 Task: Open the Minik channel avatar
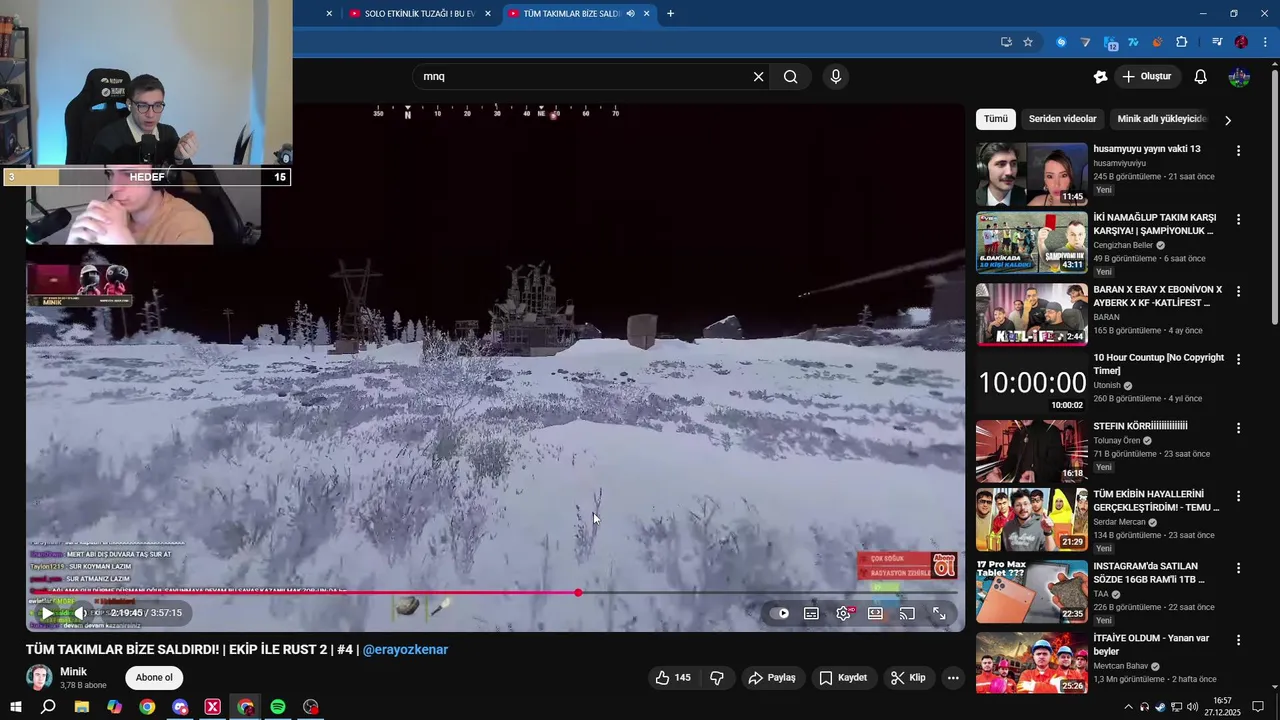click(39, 678)
